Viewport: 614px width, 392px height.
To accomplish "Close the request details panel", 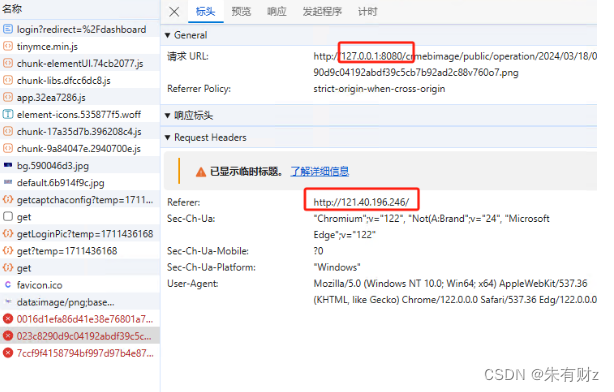I will pos(174,12).
